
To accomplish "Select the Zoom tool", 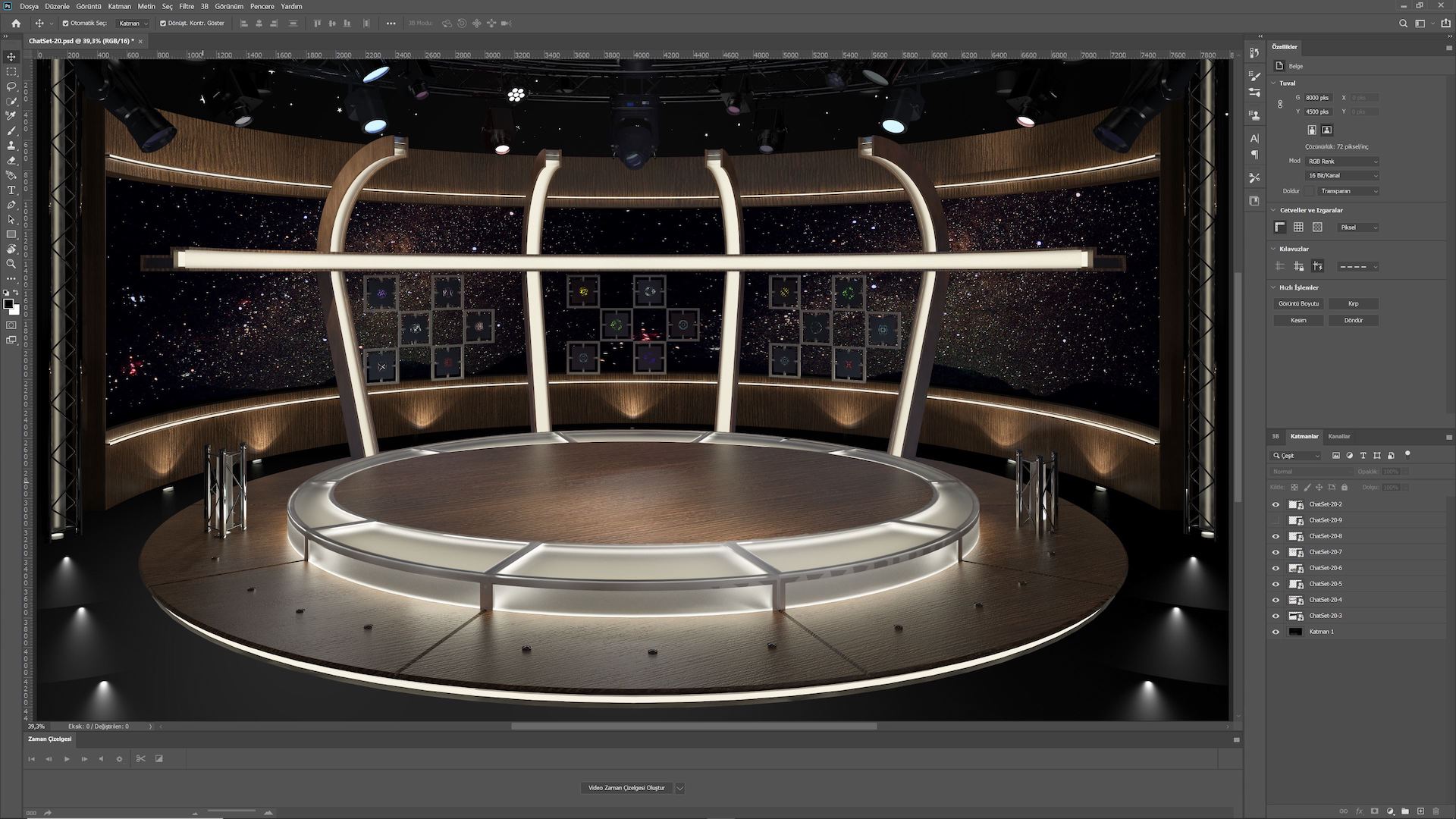I will [11, 264].
